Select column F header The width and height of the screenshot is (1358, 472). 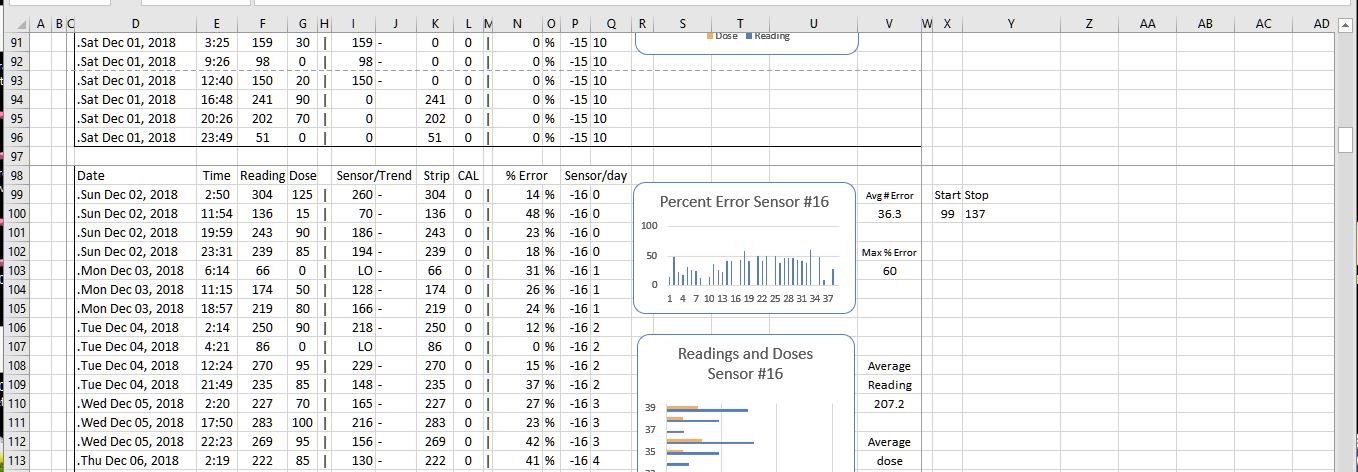tap(263, 23)
